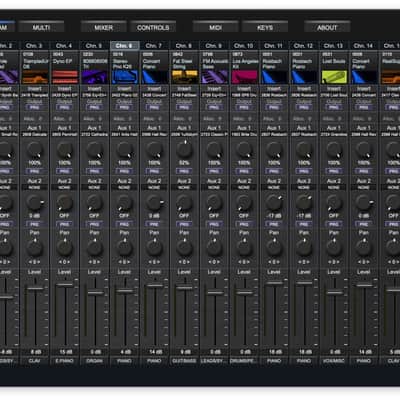This screenshot has height=400, width=400.
Task: Click the Aux 1 knob on Chn. 10
Action: click(x=244, y=150)
